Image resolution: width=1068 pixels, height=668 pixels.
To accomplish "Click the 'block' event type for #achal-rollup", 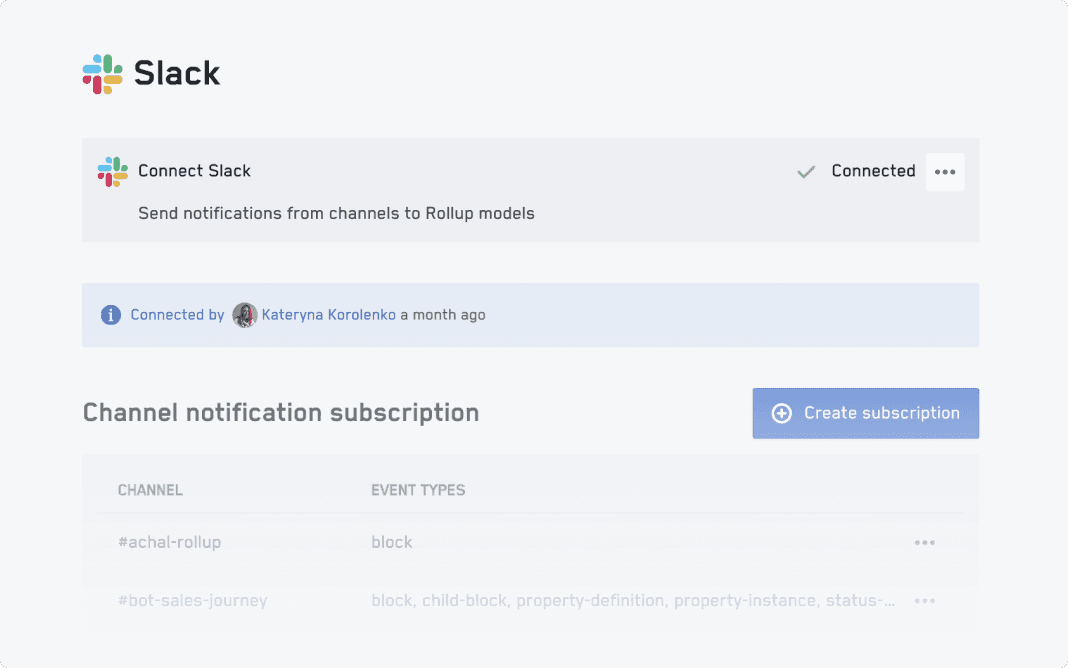I will 392,542.
